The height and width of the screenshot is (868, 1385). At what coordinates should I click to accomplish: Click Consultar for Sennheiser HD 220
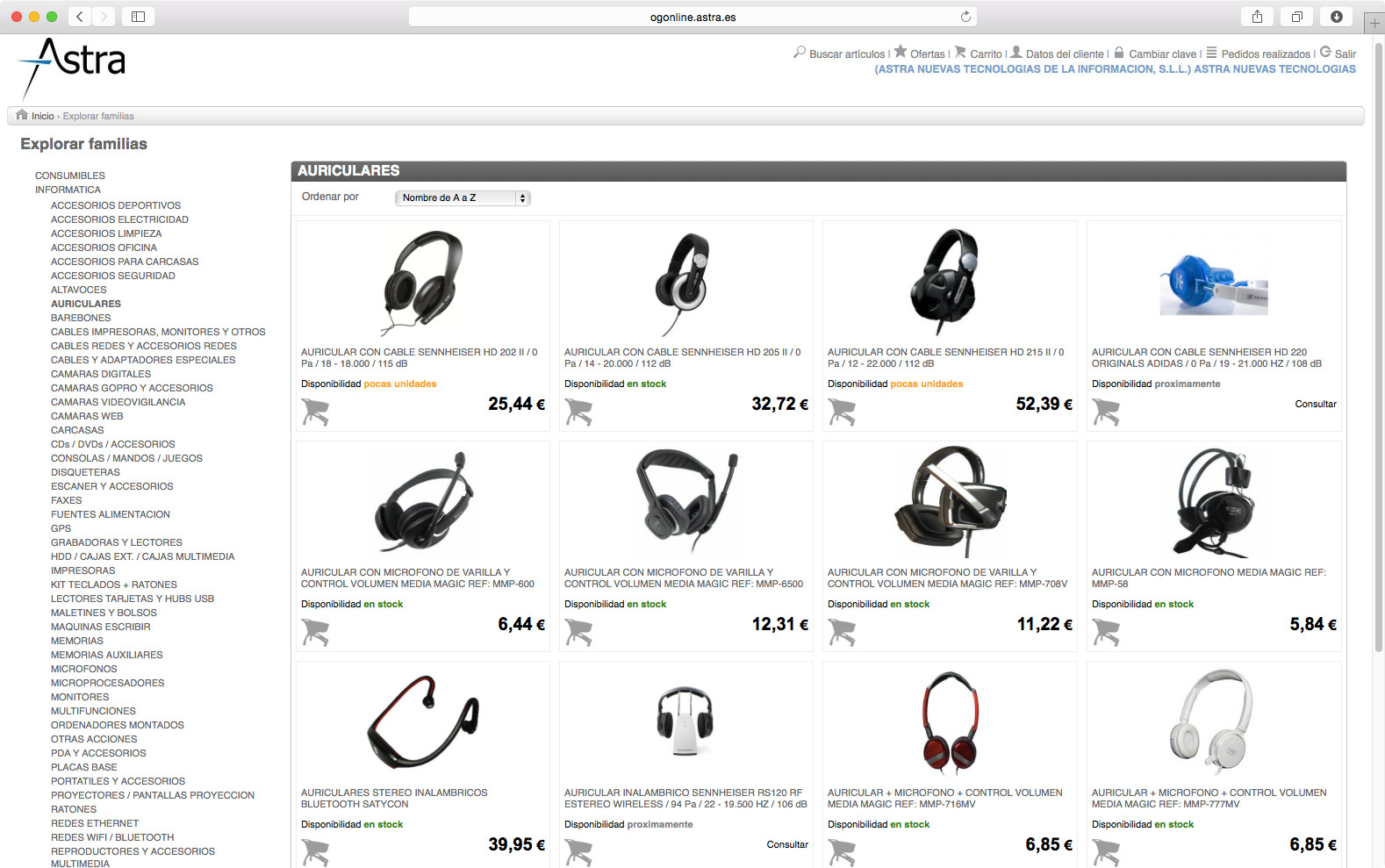(1316, 404)
